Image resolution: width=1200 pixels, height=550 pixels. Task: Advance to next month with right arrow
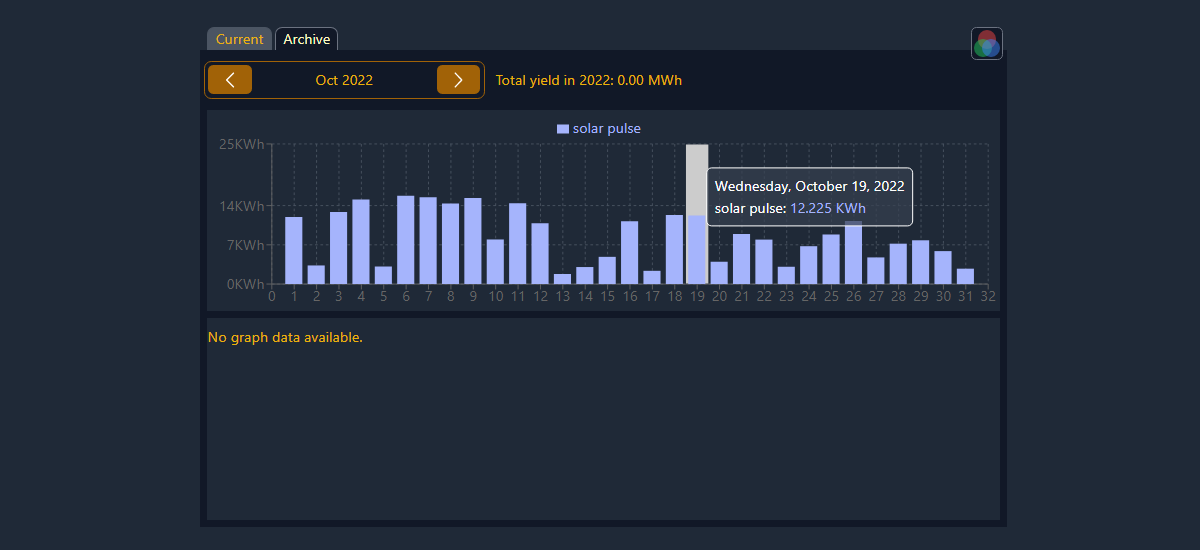coord(458,80)
